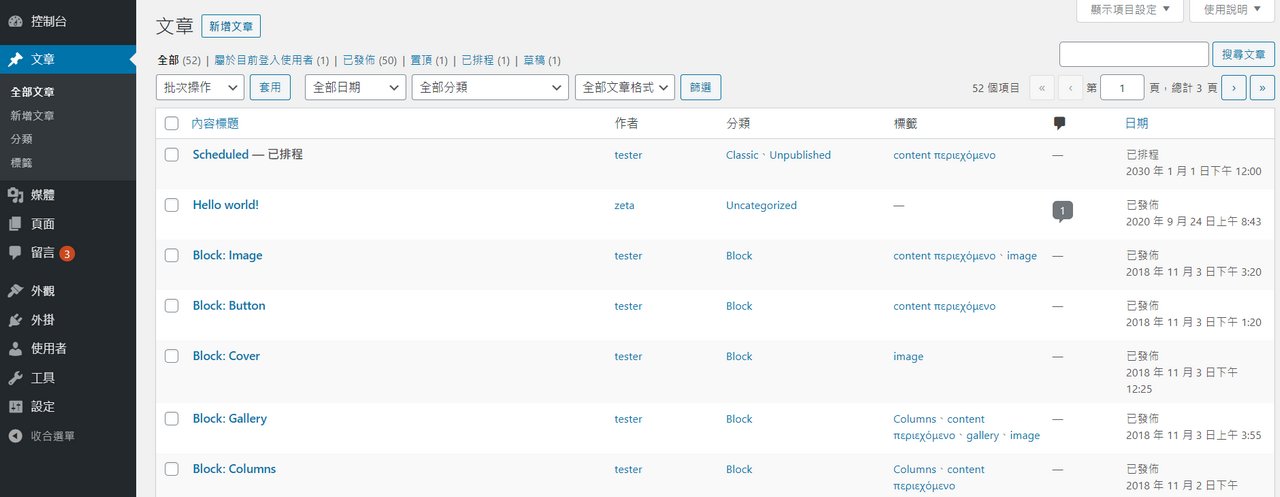Expand the 顯示項目設定 screen options
This screenshot has width=1280, height=497.
pyautogui.click(x=1130, y=10)
